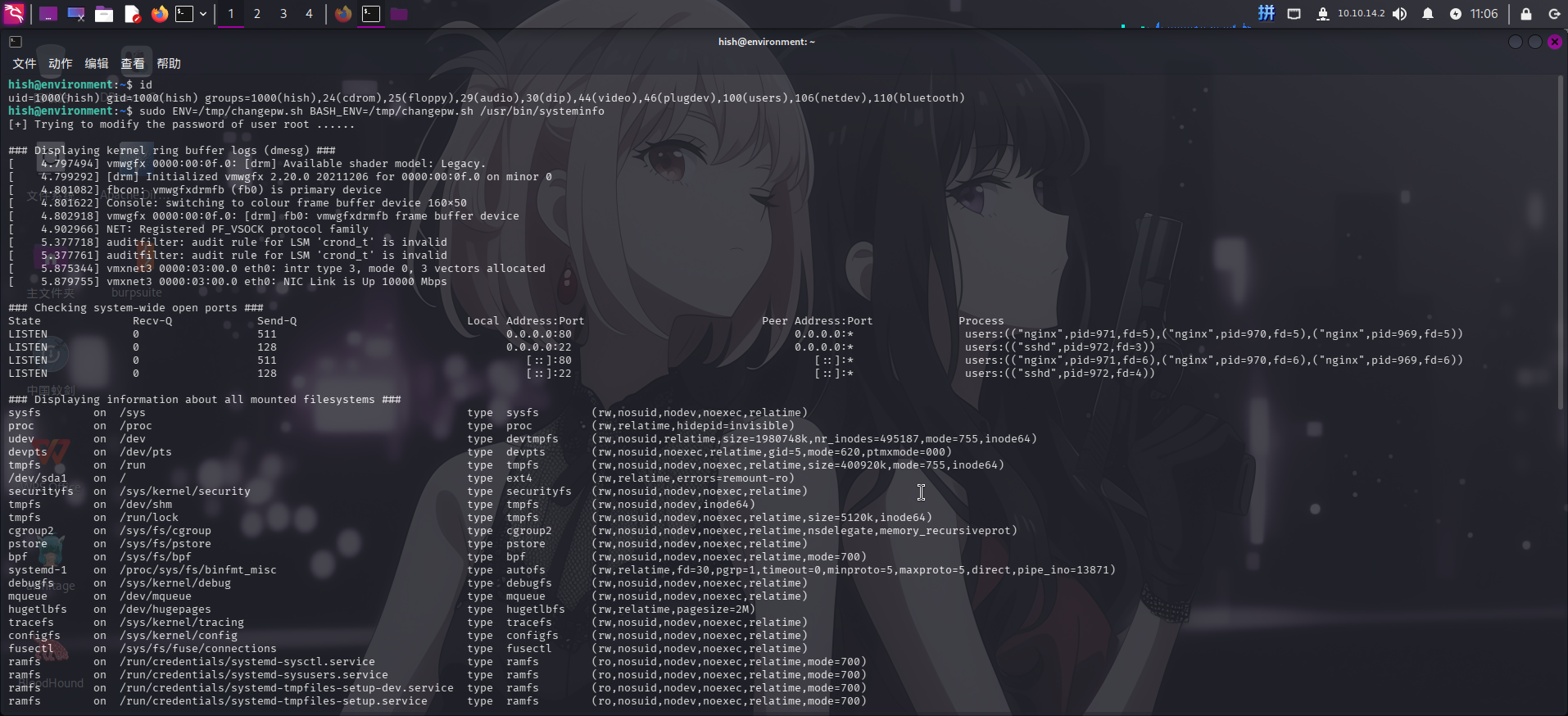Click the local address 0.0.0.0:22
Viewport: 1568px width, 716px height.
click(x=539, y=347)
